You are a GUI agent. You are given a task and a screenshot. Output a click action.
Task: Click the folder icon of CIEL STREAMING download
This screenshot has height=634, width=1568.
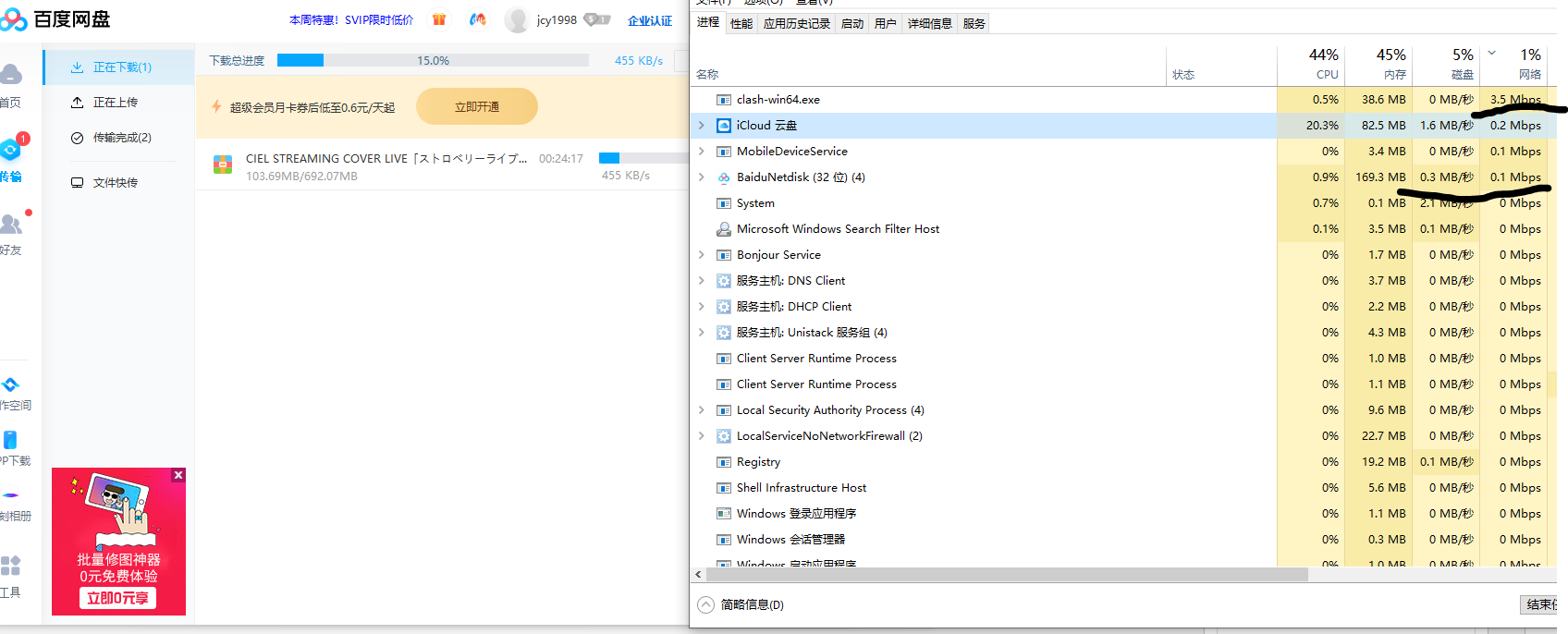tap(223, 165)
